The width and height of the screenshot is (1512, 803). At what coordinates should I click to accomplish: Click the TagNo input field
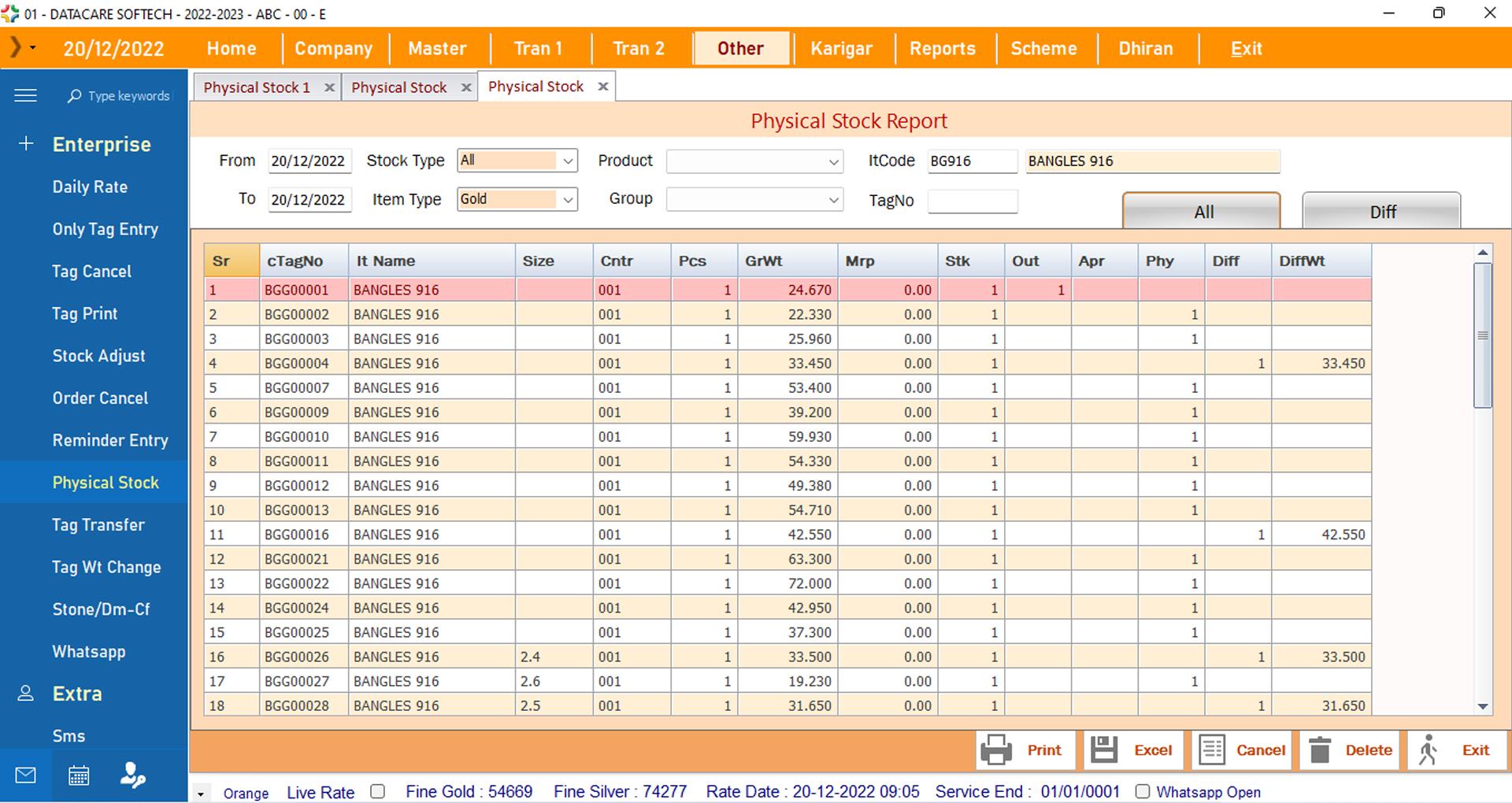tap(972, 202)
